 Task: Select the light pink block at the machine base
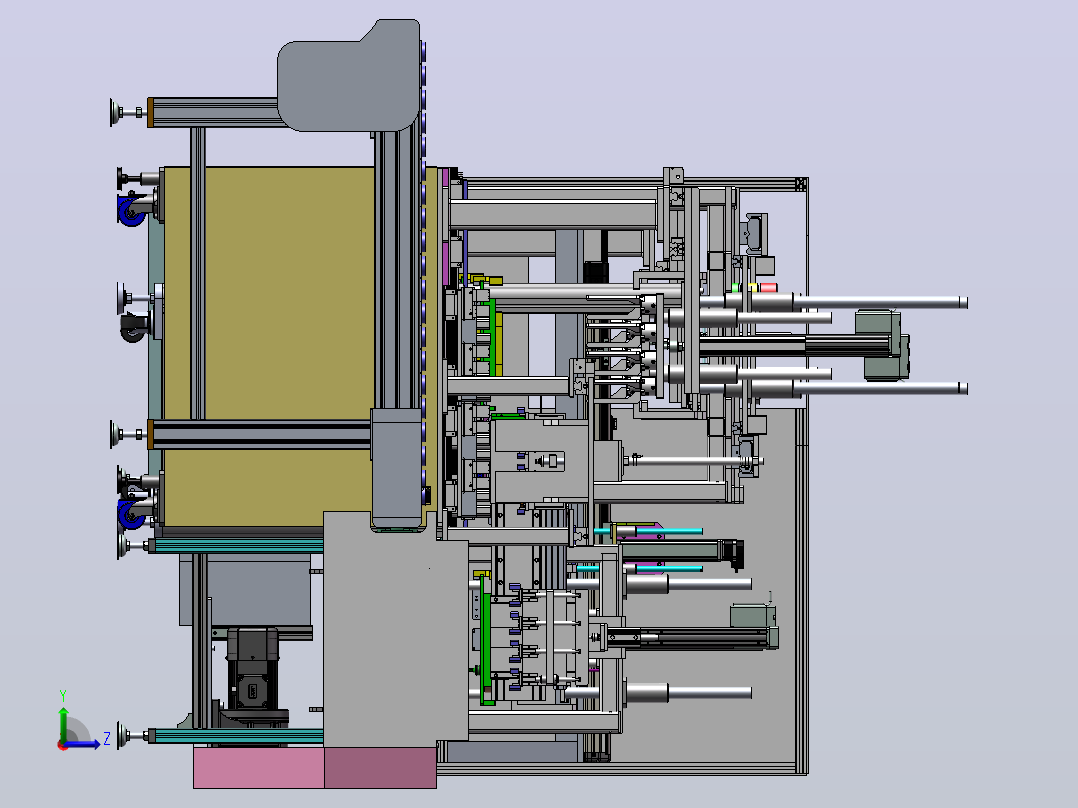(258, 767)
